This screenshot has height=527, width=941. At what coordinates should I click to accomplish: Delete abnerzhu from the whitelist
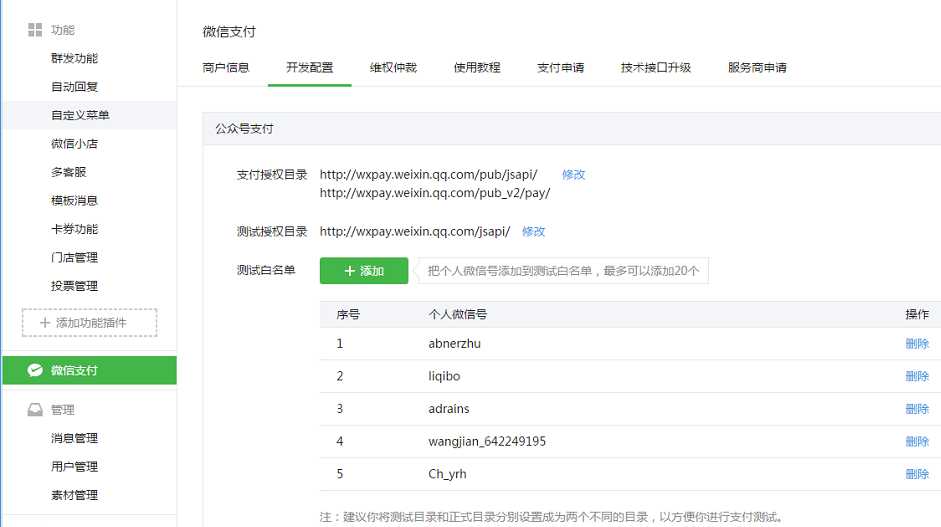click(917, 344)
